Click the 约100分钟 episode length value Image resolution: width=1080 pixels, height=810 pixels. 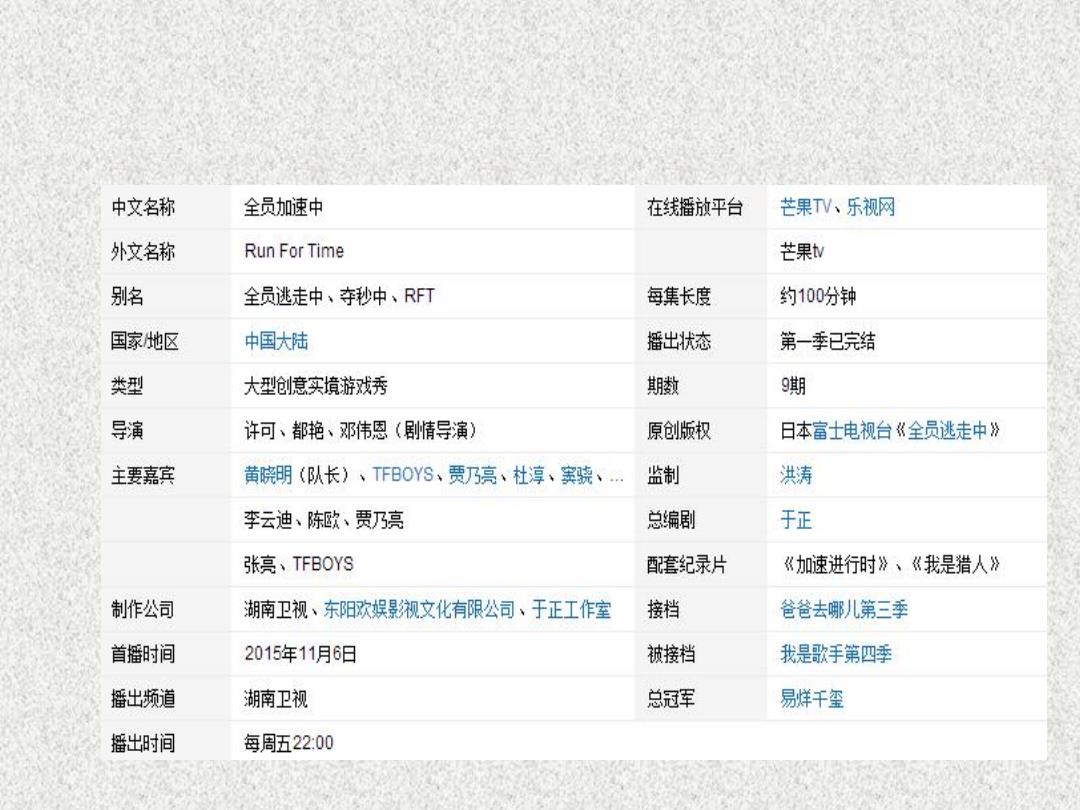click(x=818, y=296)
